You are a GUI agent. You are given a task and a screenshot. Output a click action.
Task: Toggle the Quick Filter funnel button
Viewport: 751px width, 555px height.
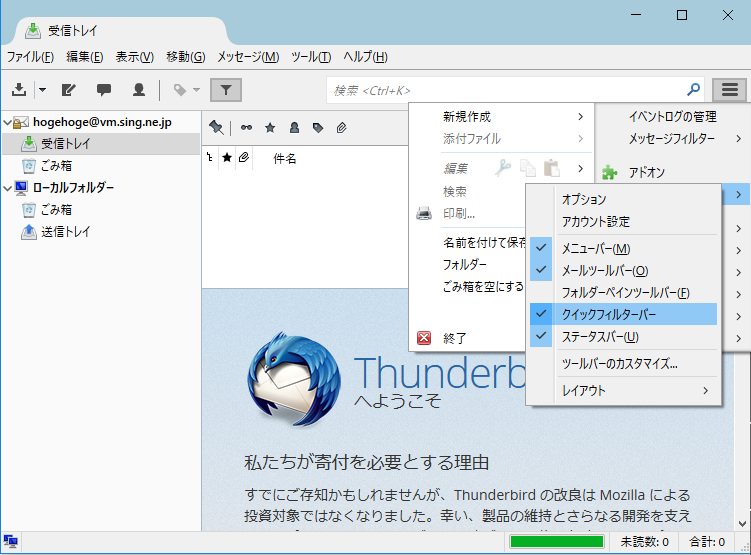point(226,90)
